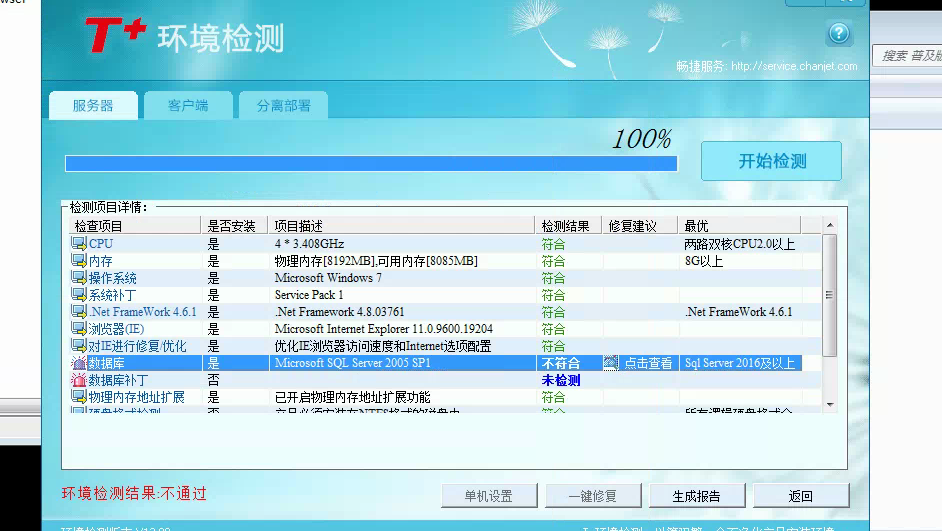Select Microsoft Internet Explorer 11.0.9600.19204 text
Image resolution: width=942 pixels, height=531 pixels.
[384, 329]
